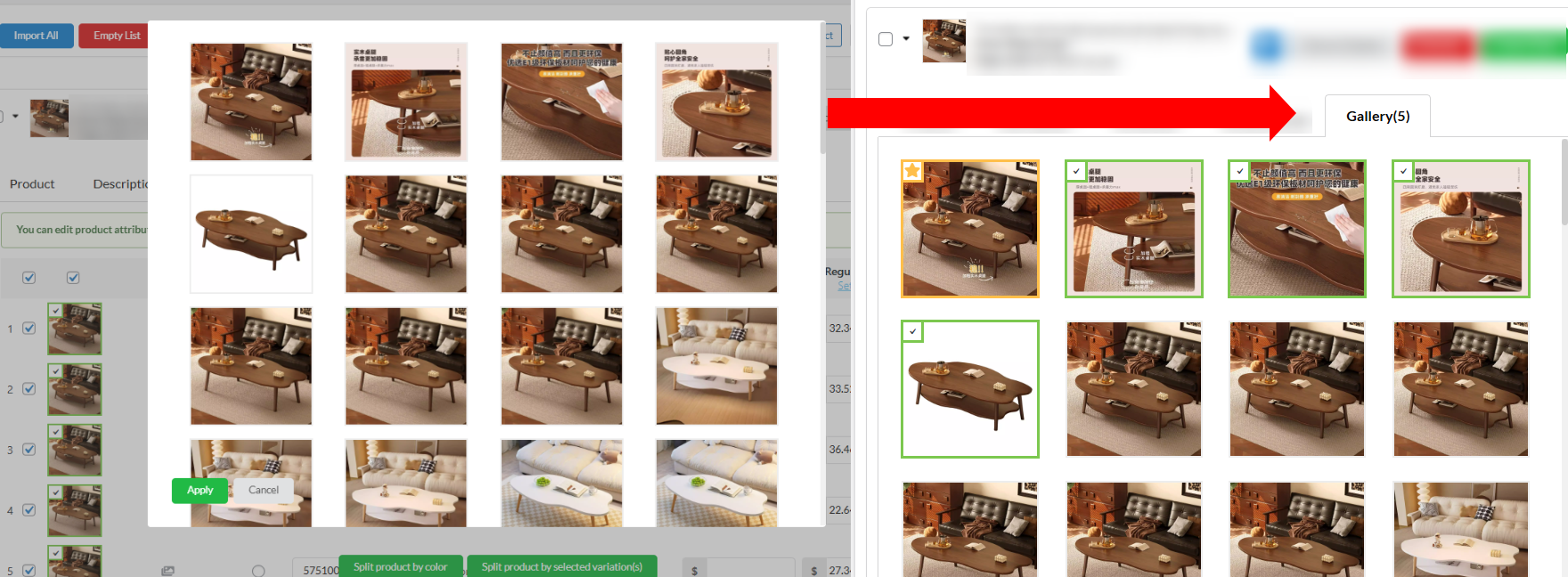
Task: Open the dropdown caret beside the right panel checkbox
Action: (906, 39)
